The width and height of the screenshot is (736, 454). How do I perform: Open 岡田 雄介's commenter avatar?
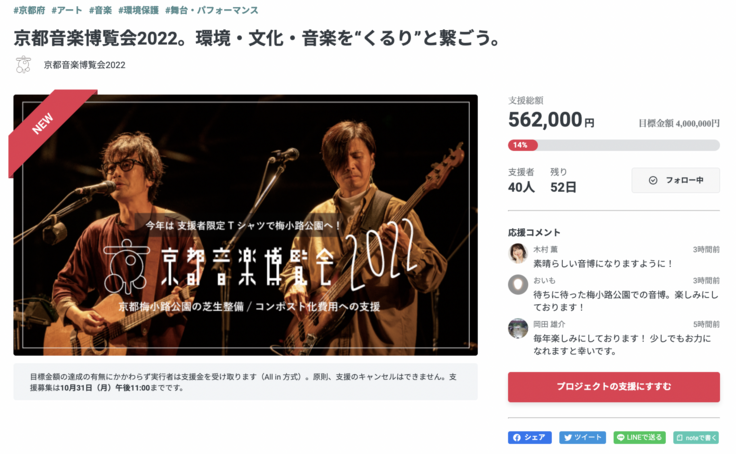click(x=518, y=328)
